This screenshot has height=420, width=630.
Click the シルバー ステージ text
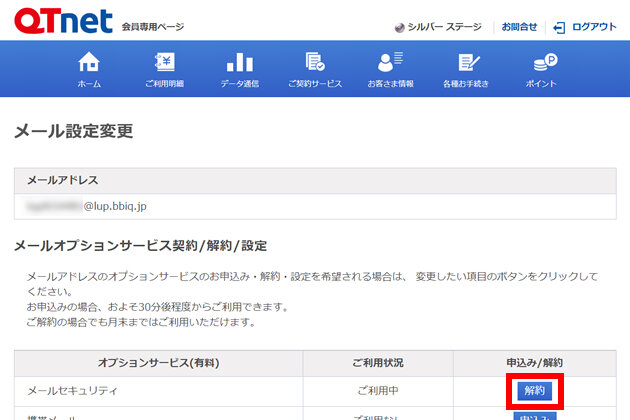pyautogui.click(x=445, y=27)
